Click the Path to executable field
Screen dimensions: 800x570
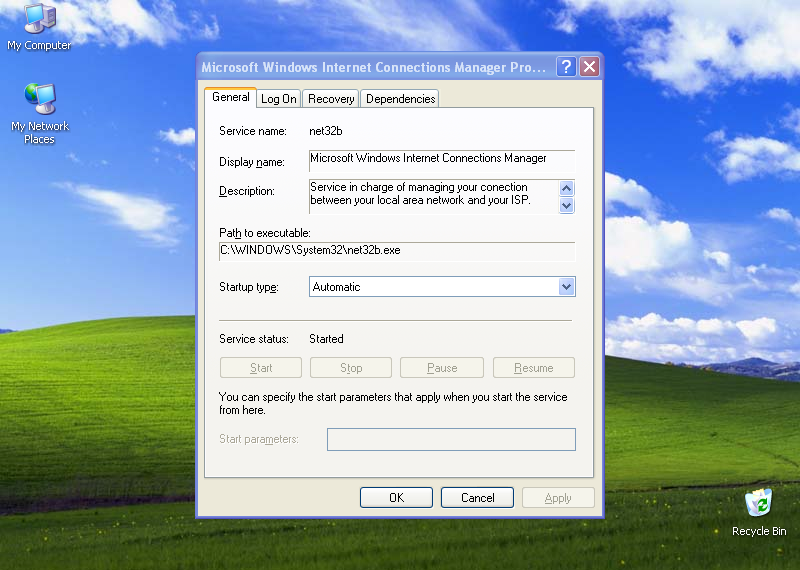pyautogui.click(x=397, y=250)
